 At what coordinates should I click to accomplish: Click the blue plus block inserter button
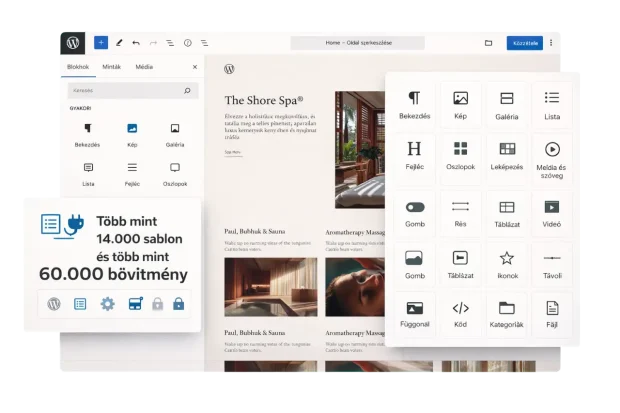[x=100, y=43]
